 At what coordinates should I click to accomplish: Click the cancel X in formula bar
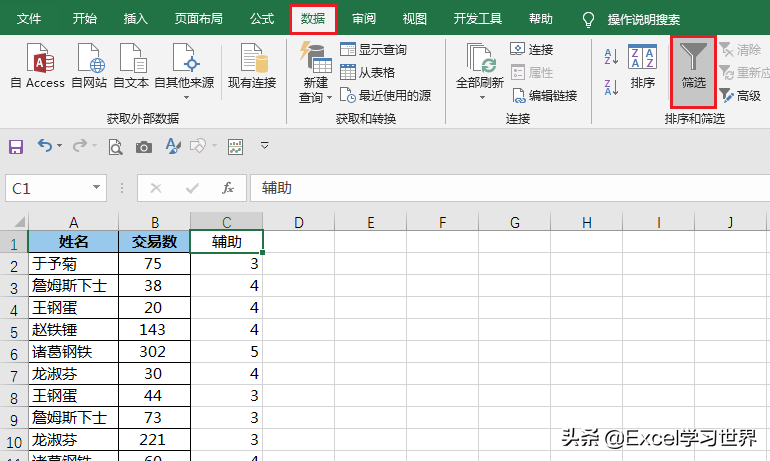point(156,188)
